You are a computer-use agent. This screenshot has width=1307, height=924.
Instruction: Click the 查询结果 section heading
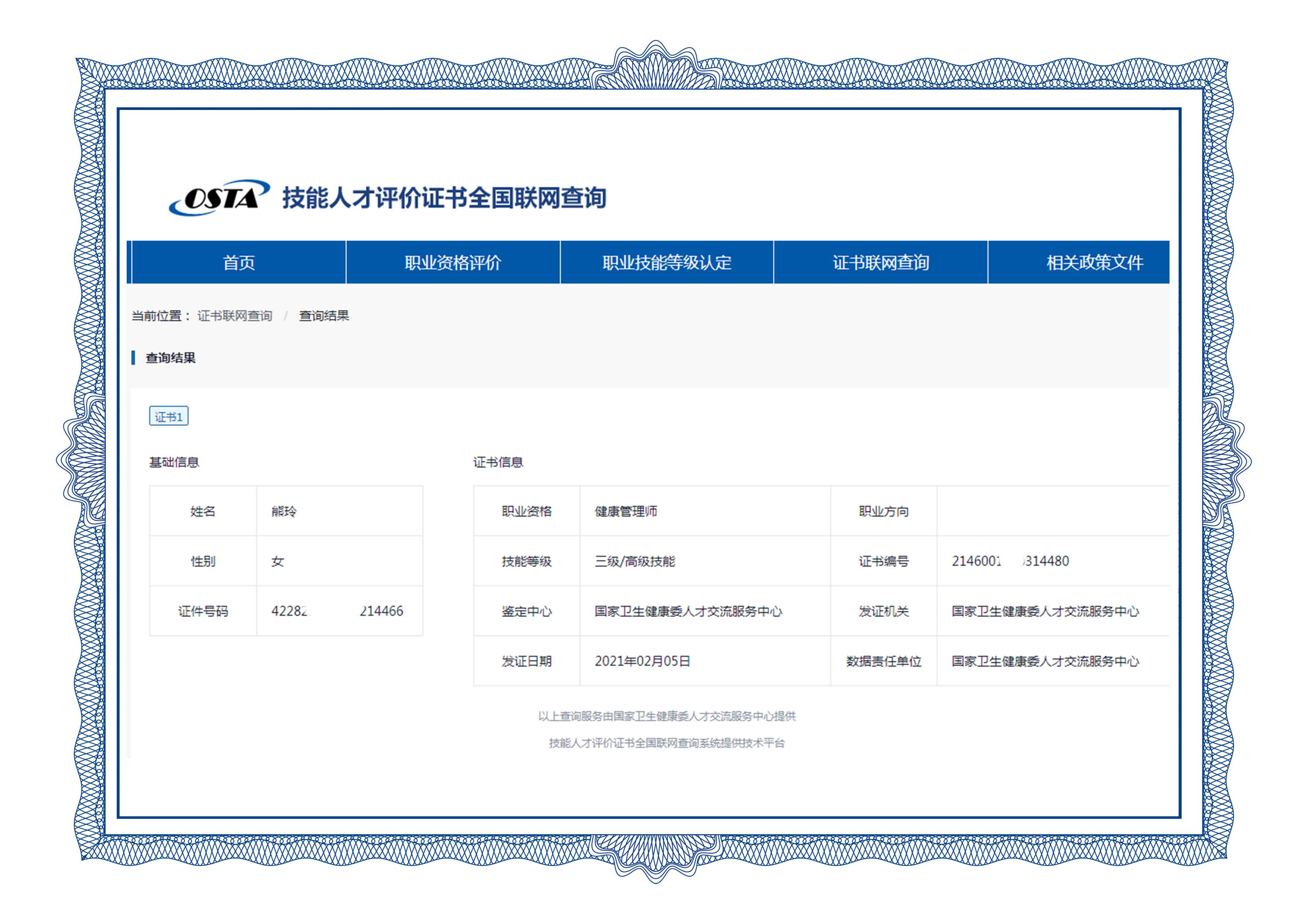pyautogui.click(x=170, y=358)
